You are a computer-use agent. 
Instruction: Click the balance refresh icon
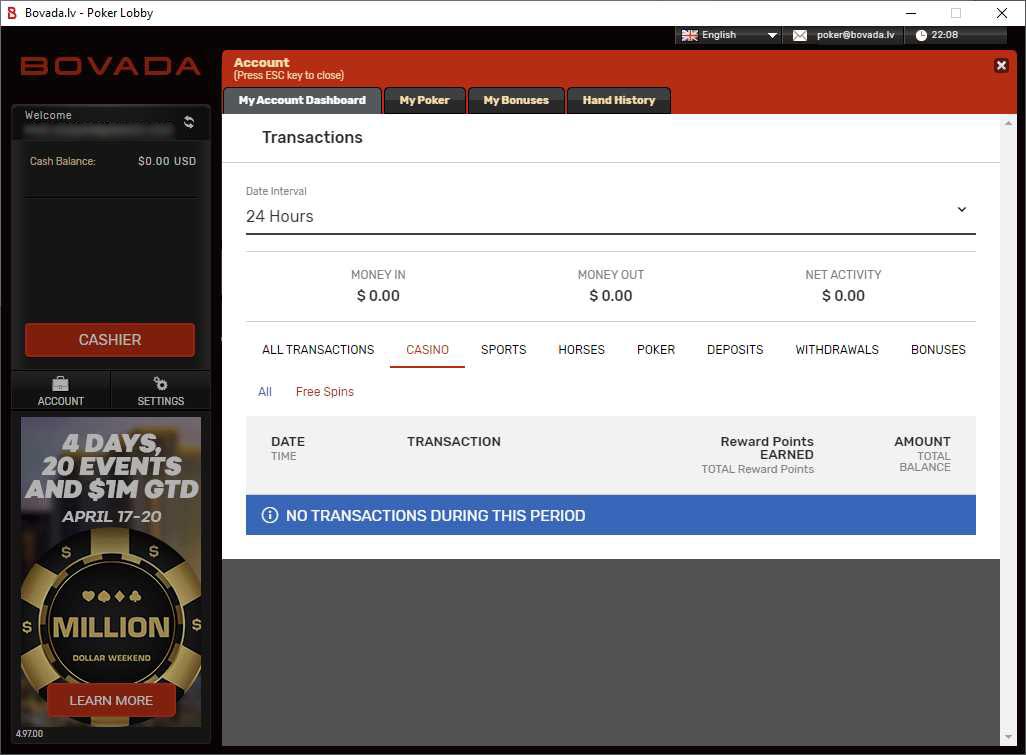pyautogui.click(x=189, y=122)
